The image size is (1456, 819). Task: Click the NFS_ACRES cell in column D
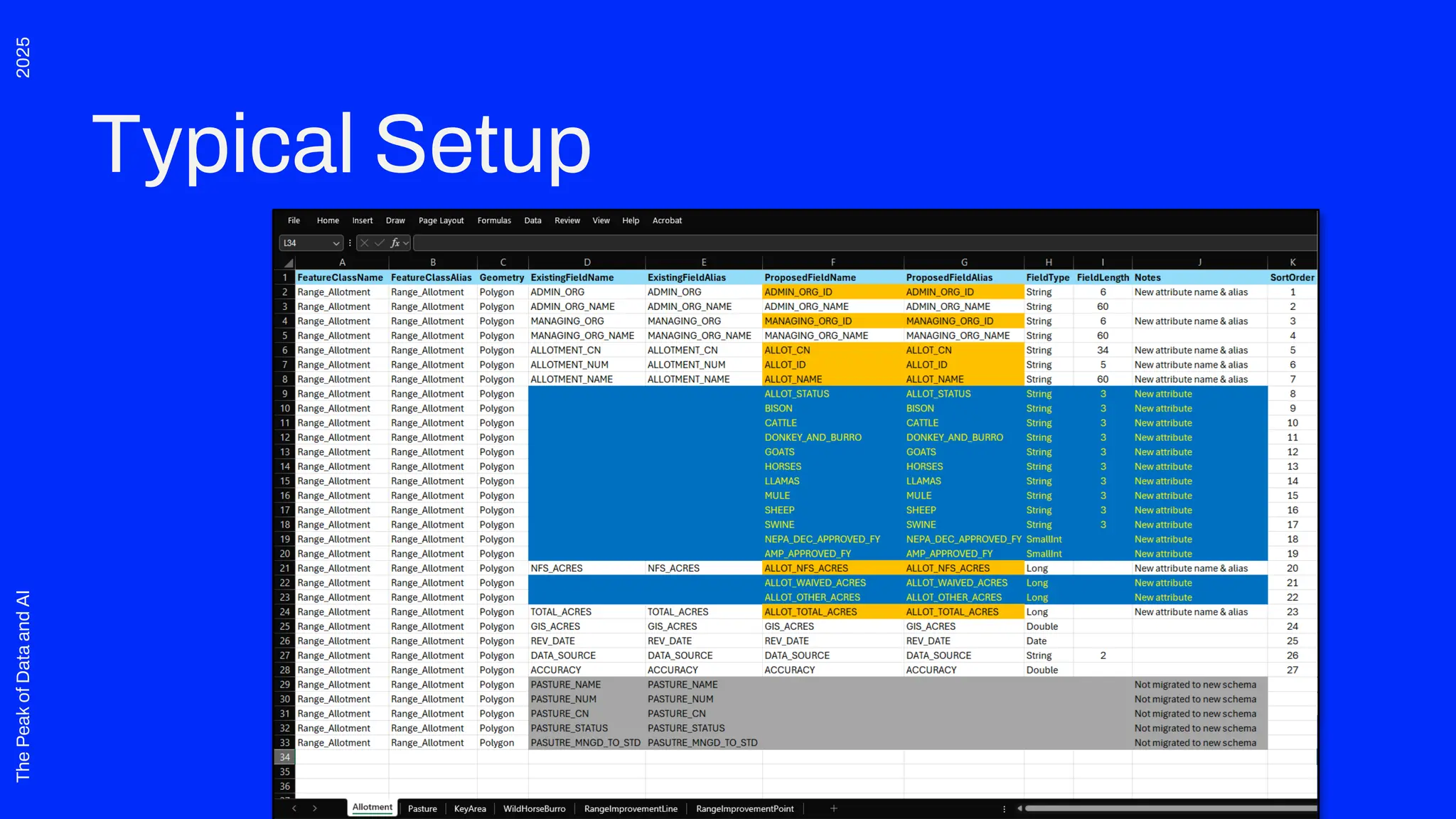tap(587, 568)
